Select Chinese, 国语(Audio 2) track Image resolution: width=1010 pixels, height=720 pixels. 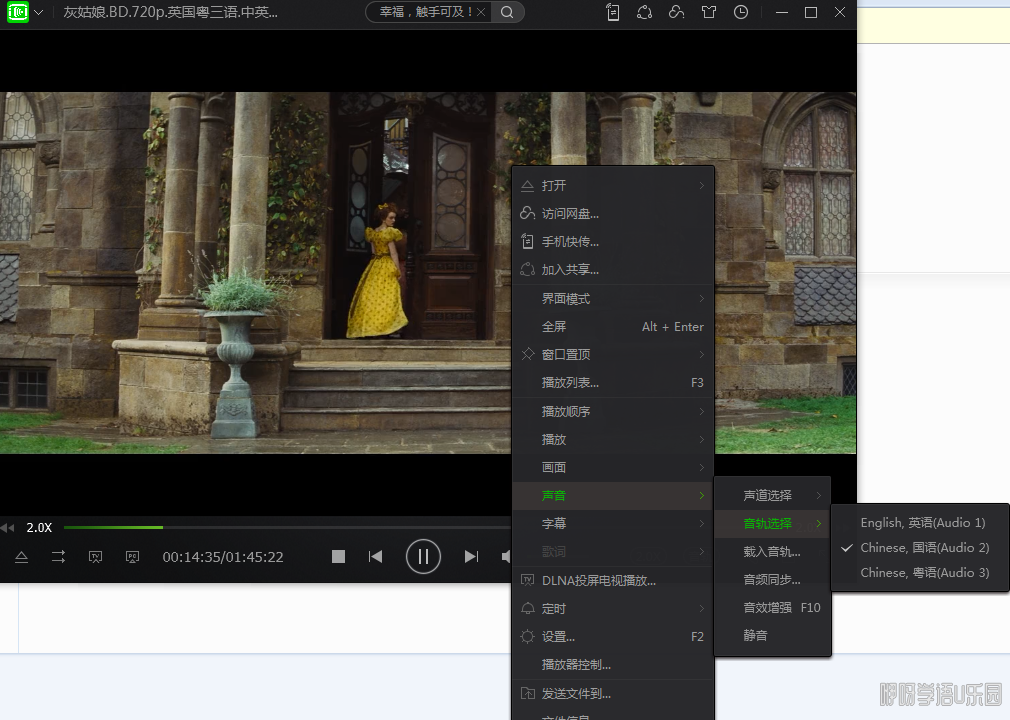920,548
